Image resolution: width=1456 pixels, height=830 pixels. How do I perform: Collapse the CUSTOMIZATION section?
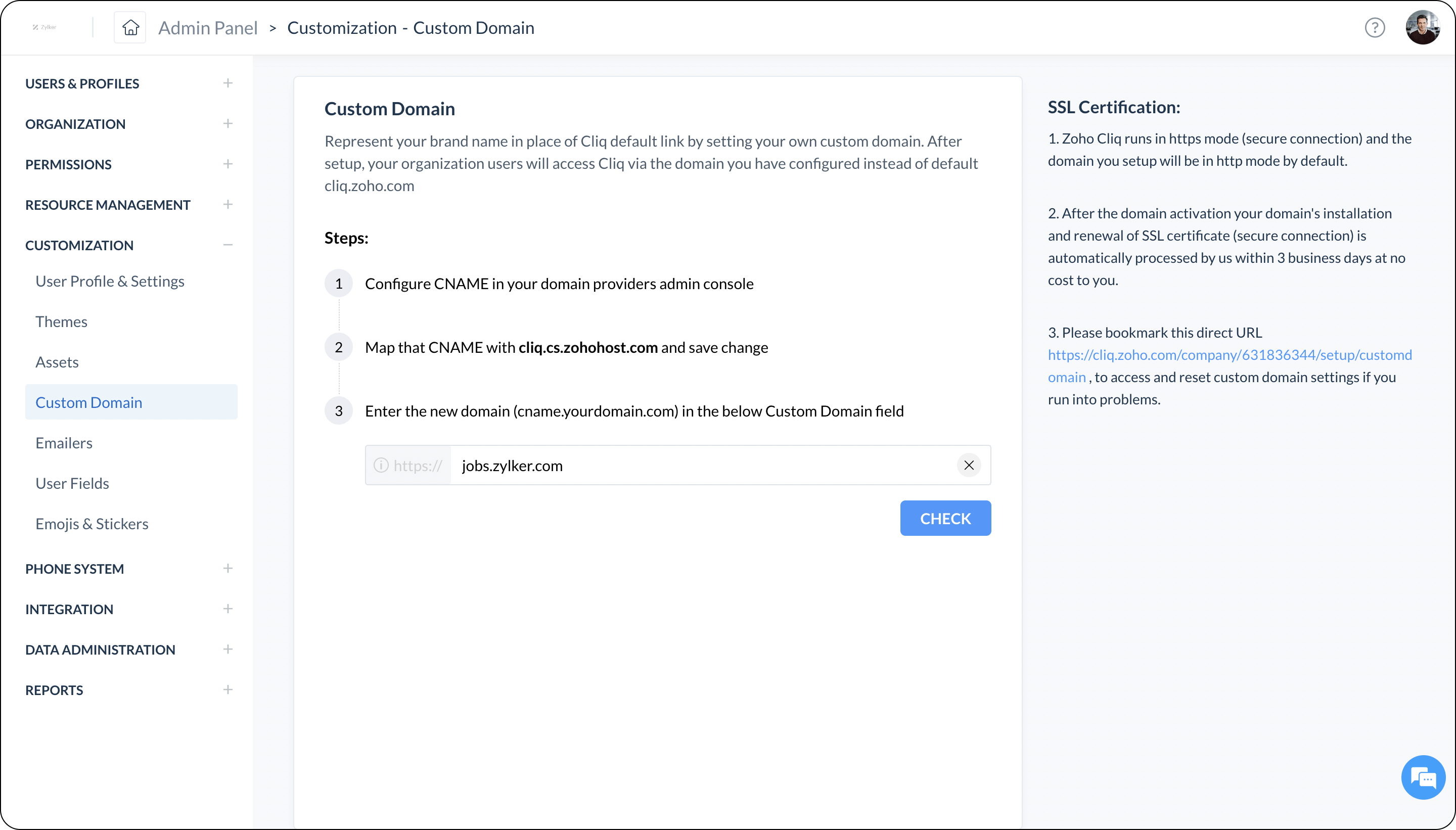pyautogui.click(x=227, y=245)
